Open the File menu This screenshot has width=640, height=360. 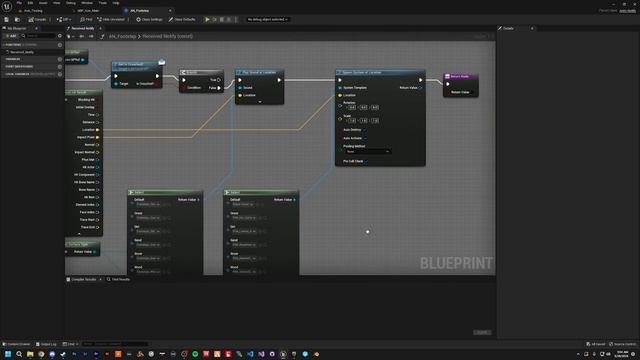point(19,3)
